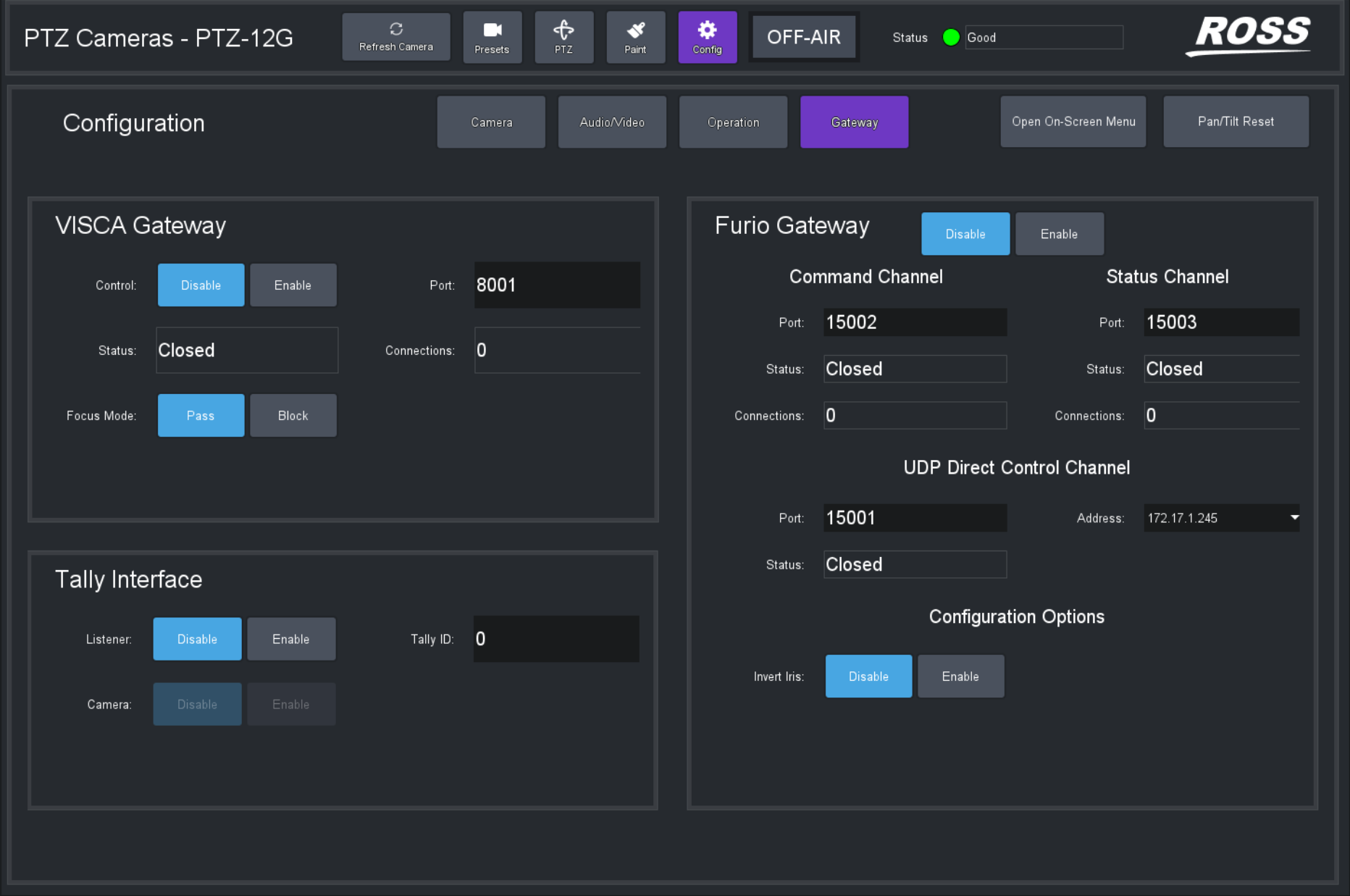This screenshot has height=896, width=1350.
Task: Switch to the Audio/Video tab
Action: pyautogui.click(x=611, y=122)
